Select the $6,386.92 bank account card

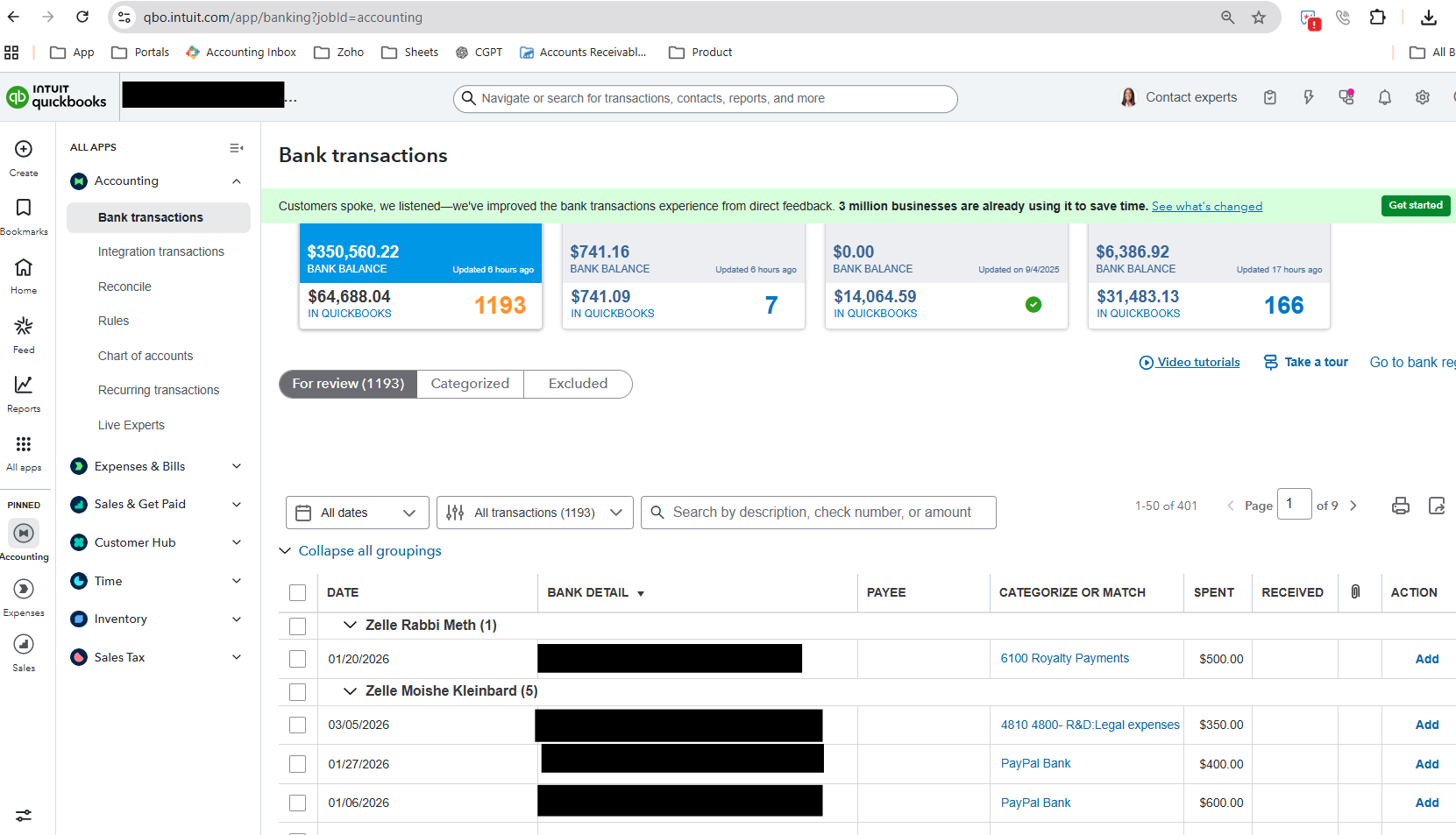coord(1209,276)
